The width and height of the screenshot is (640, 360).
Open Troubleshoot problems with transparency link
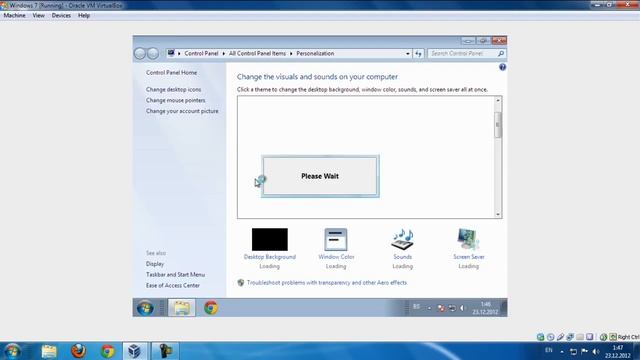[x=327, y=282]
